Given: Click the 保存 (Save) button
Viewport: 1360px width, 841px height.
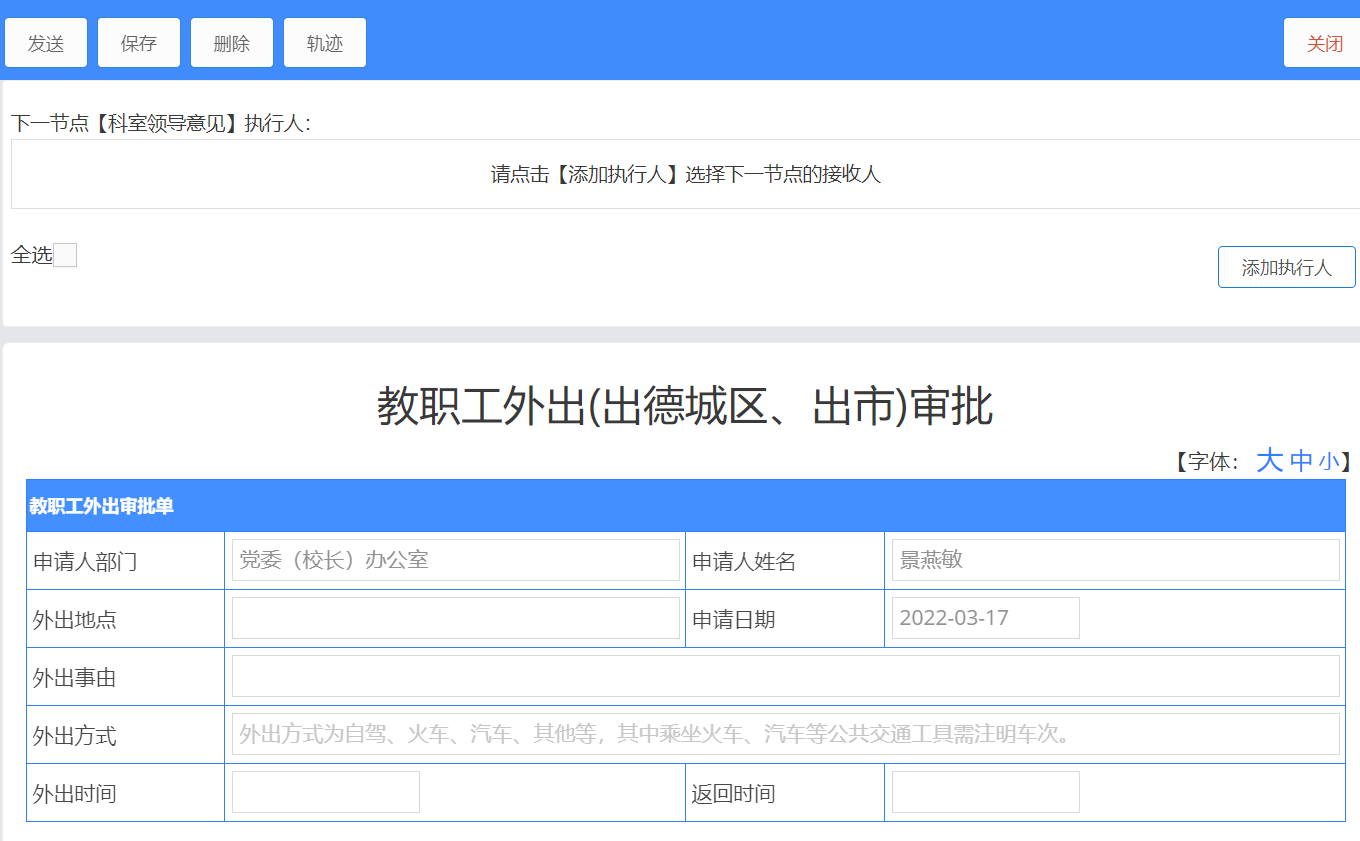Looking at the screenshot, I should [139, 43].
